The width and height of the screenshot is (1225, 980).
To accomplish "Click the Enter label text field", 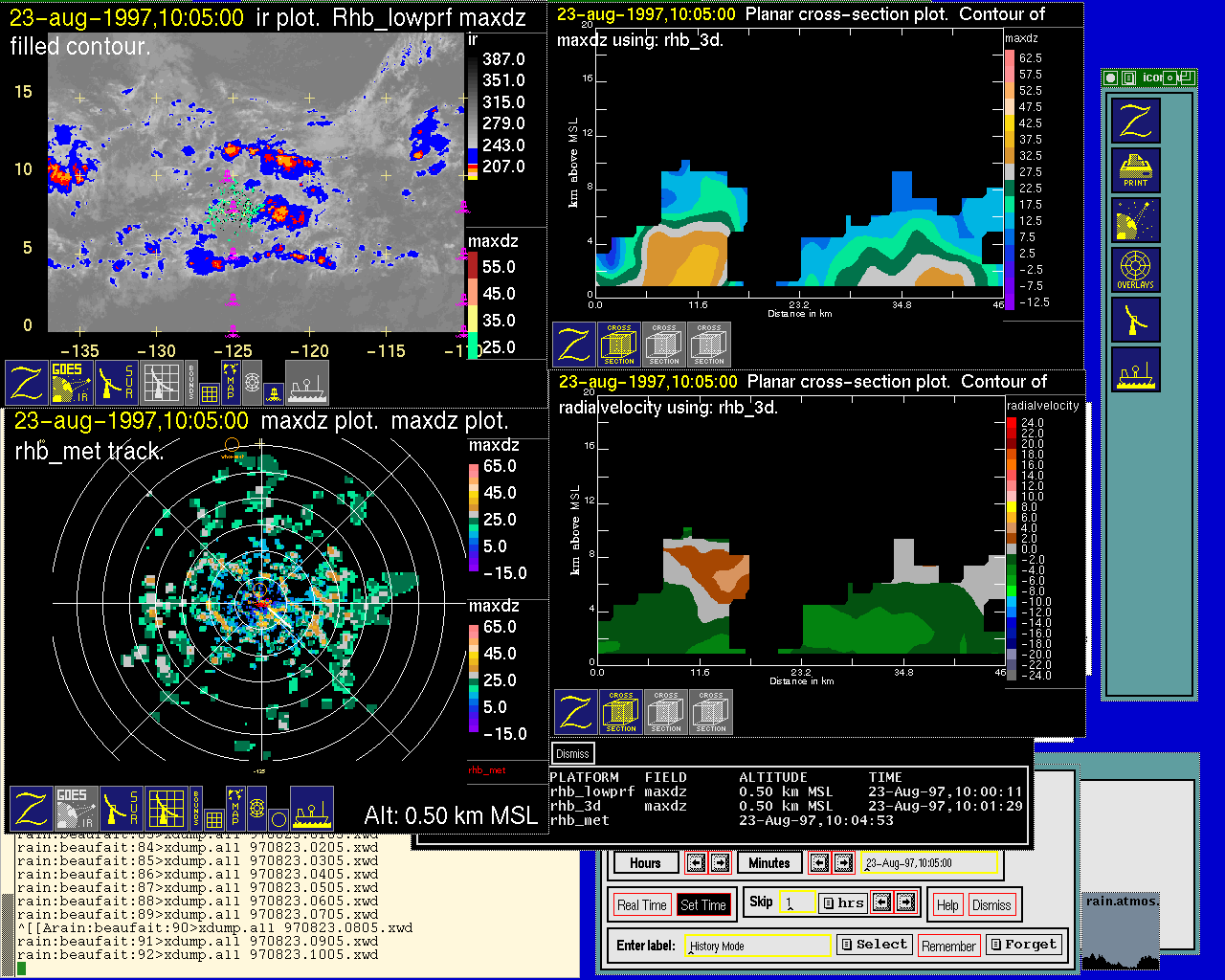I will [x=758, y=946].
